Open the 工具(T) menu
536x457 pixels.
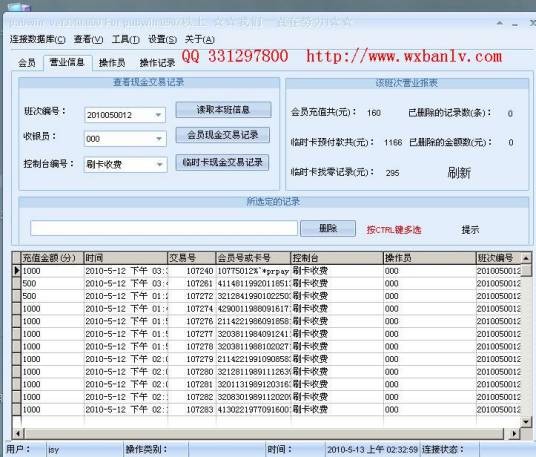[x=125, y=39]
